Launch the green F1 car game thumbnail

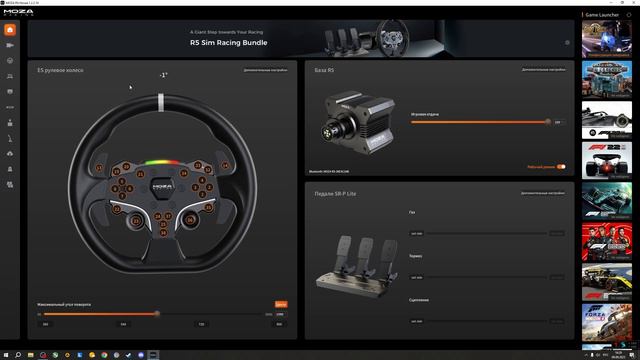tap(607, 201)
